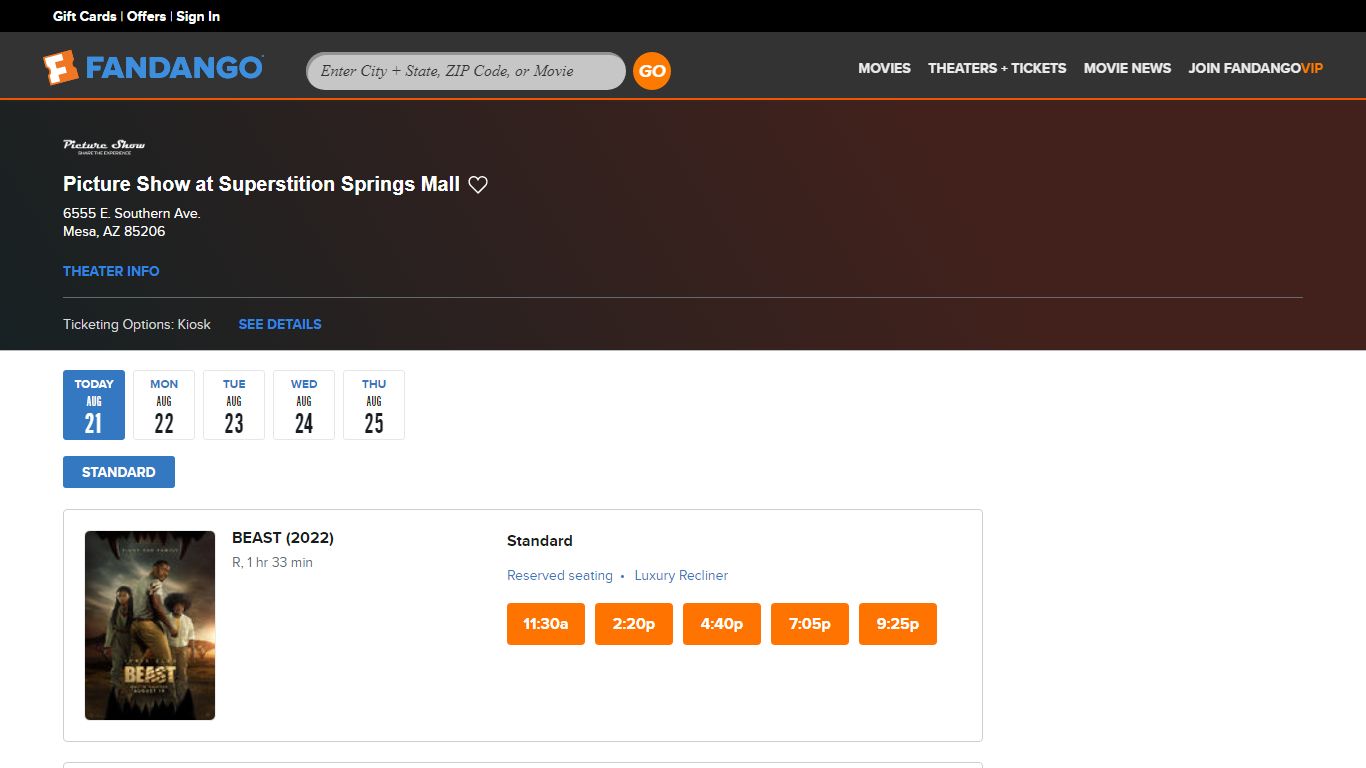Click the 'Ticketing Options: Kiosk' text
This screenshot has height=768, width=1366.
(137, 324)
